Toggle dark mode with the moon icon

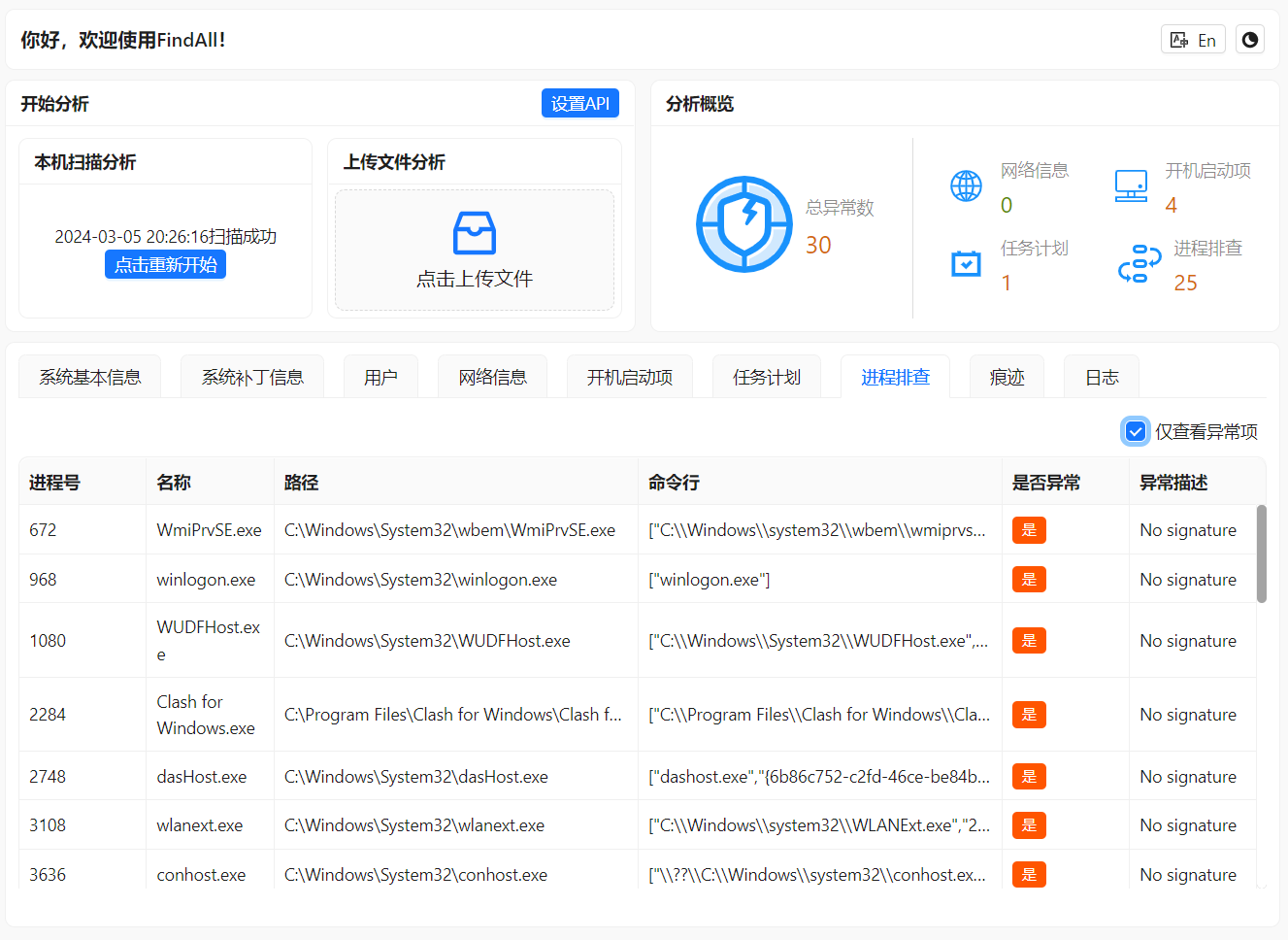coord(1249,39)
